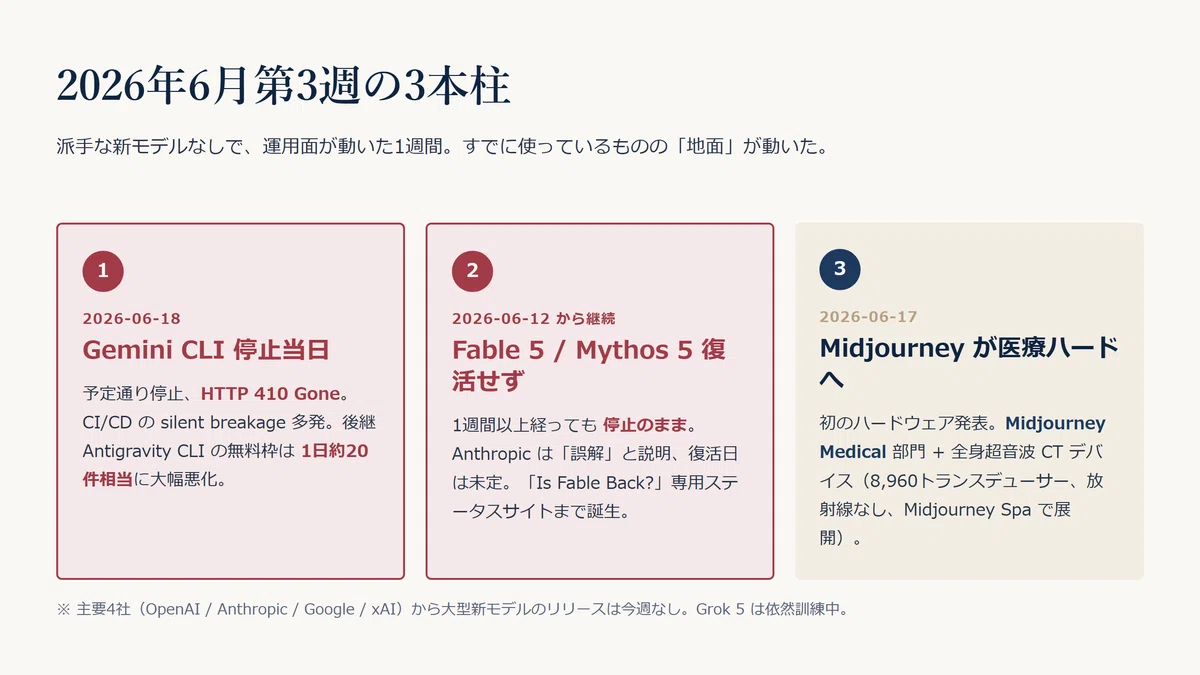
Task: Click the text '初のハードウェア発表'
Action: [903, 423]
